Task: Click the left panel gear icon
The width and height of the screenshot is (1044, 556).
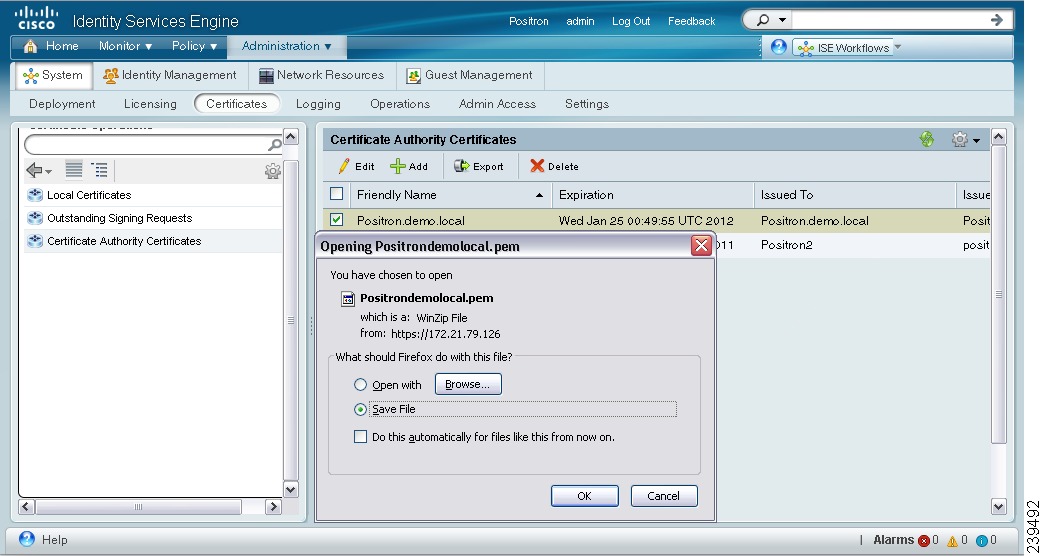Action: [x=272, y=171]
